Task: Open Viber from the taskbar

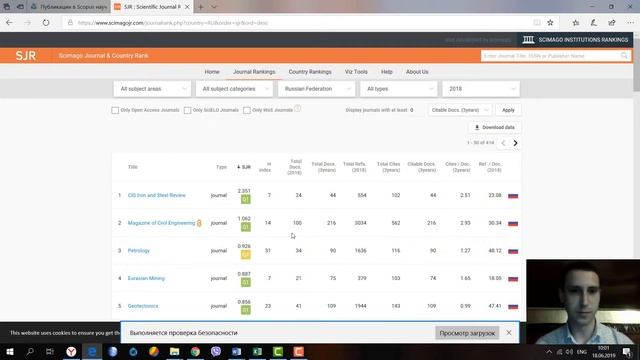Action: pyautogui.click(x=216, y=351)
